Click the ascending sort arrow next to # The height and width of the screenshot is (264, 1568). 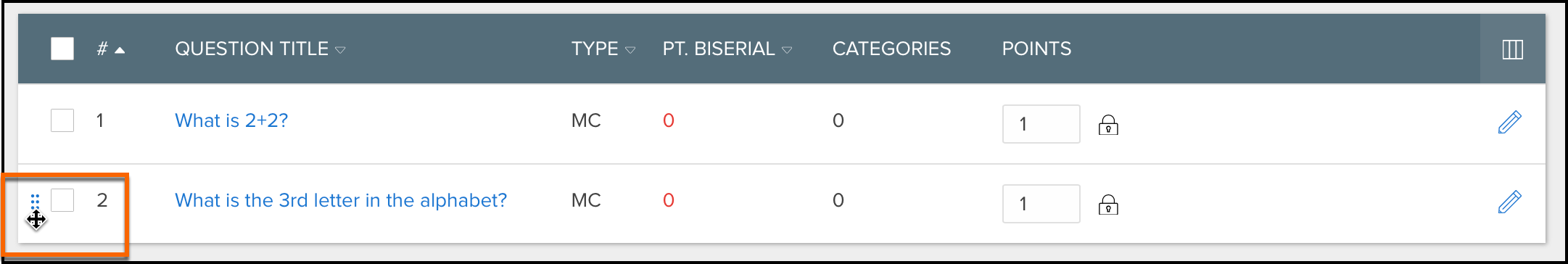(120, 50)
